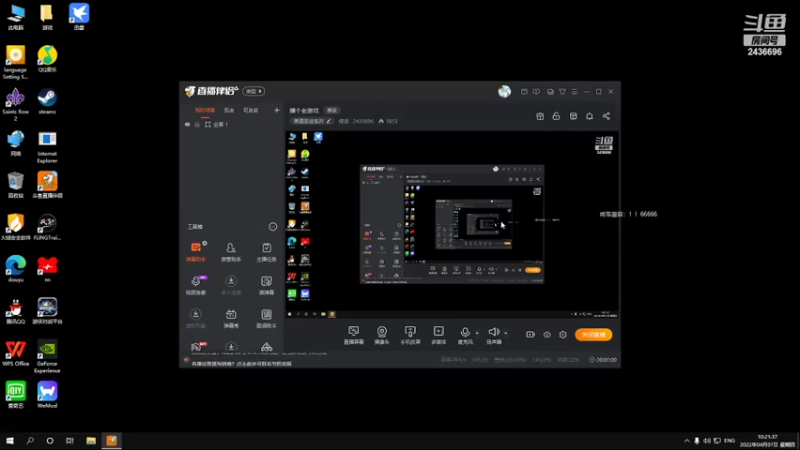Click the streaming app taskbar icon
Image resolution: width=800 pixels, height=450 pixels.
(111, 441)
